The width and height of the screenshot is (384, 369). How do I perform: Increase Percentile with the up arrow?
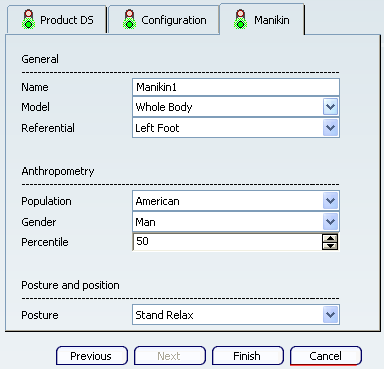(x=330, y=238)
